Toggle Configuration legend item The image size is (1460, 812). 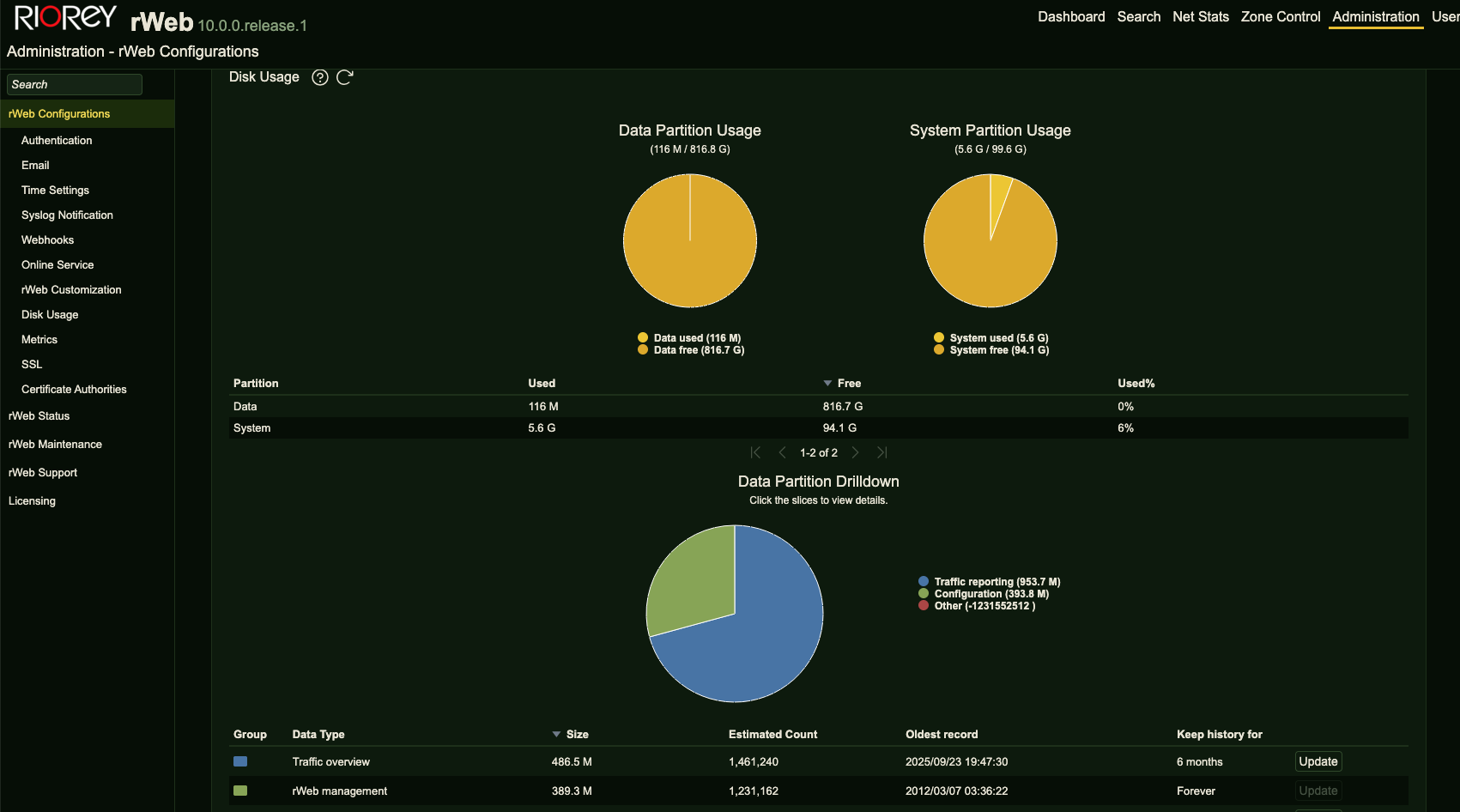pyautogui.click(x=984, y=593)
